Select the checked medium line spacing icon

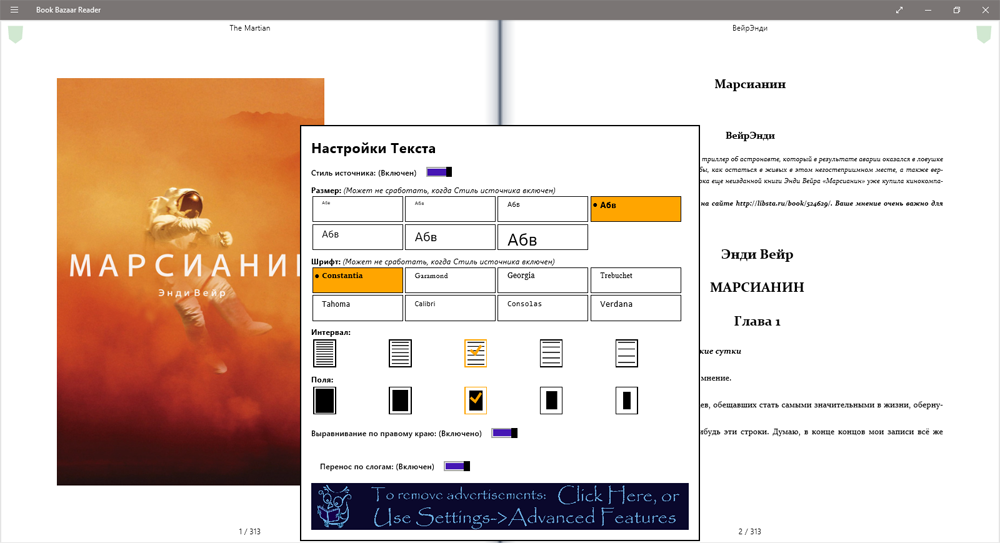476,353
